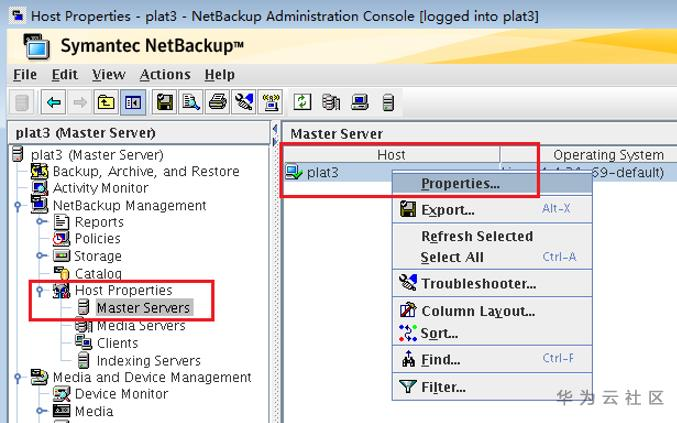The height and width of the screenshot is (423, 677).
Task: Select the plat3 host row
Action: [322, 172]
